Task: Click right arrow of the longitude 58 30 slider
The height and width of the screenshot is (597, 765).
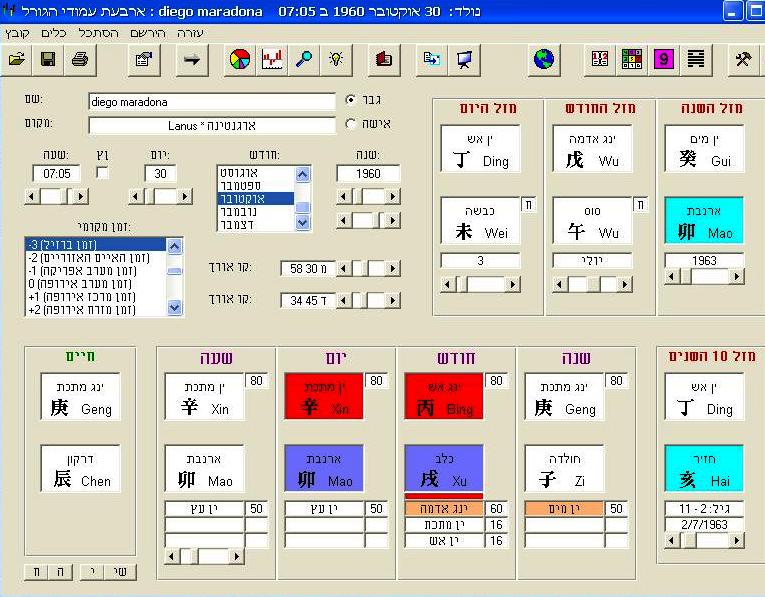Action: (393, 268)
